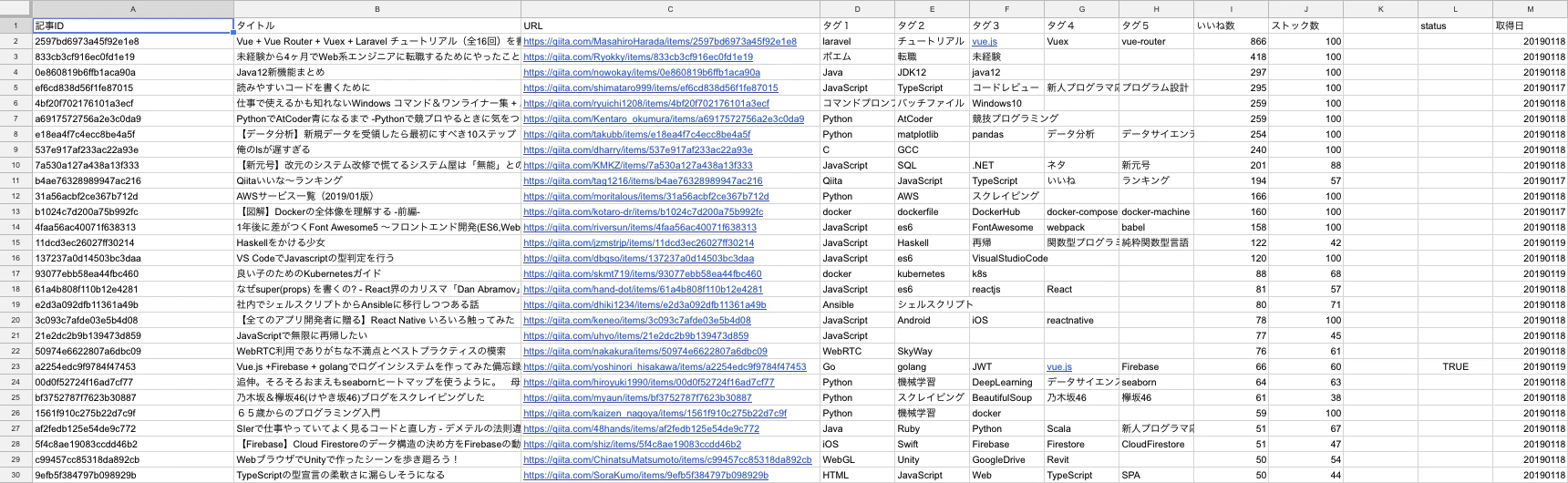Select the BeautifulSoup tag cell
The width and height of the screenshot is (1568, 483).
coord(1006,397)
